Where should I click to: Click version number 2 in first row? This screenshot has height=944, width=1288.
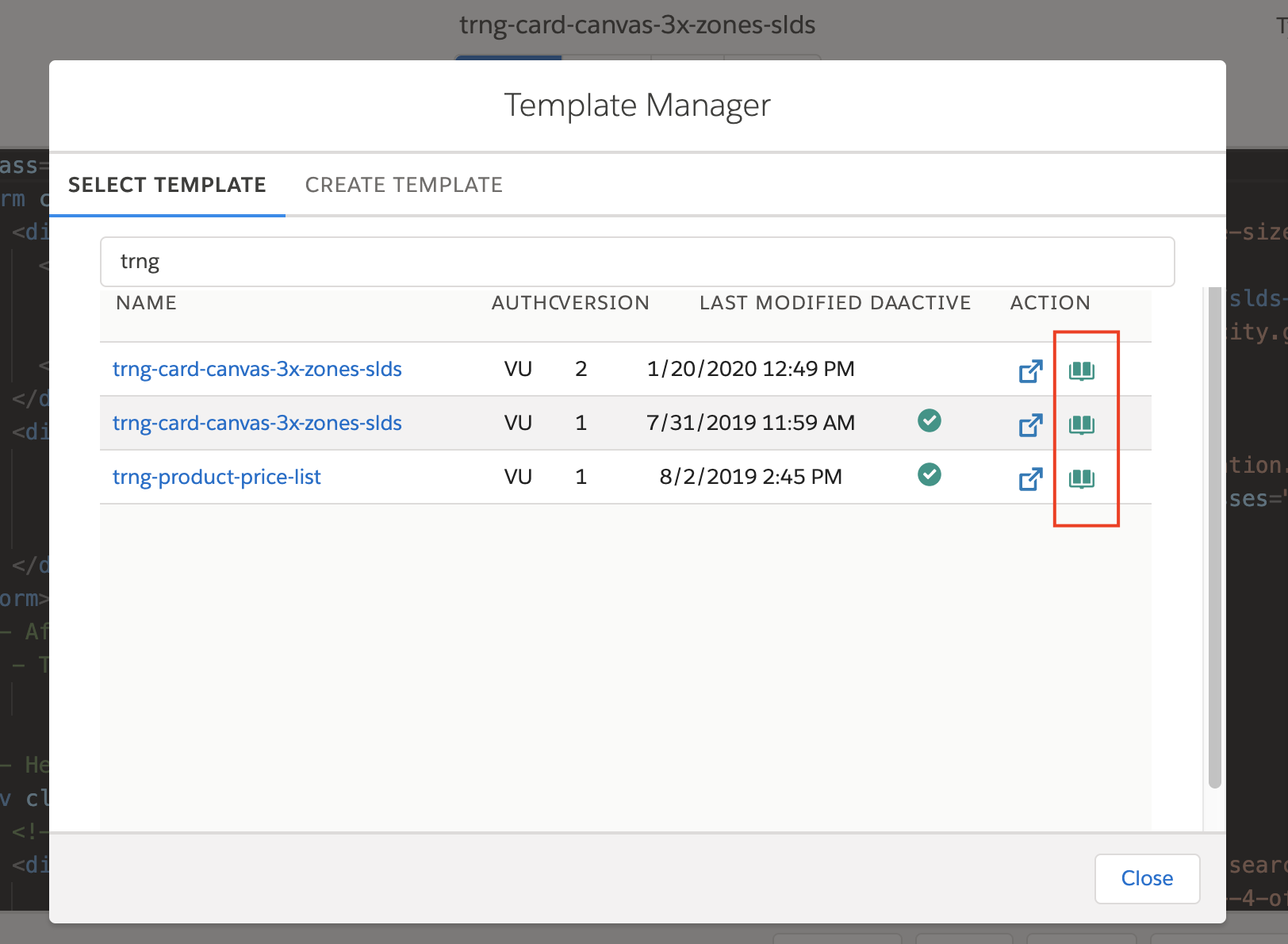click(581, 369)
